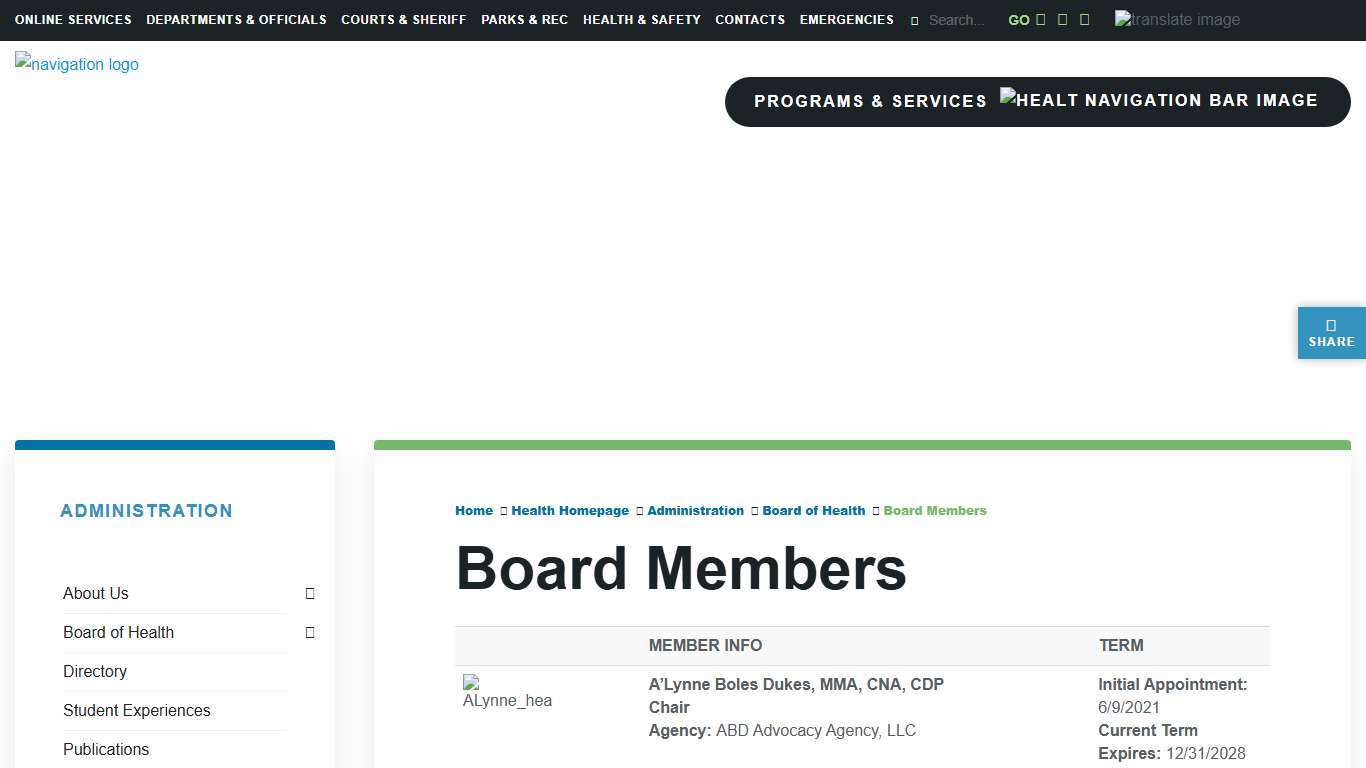
Task: Select Departments & Officials in top bar
Action: coord(236,20)
